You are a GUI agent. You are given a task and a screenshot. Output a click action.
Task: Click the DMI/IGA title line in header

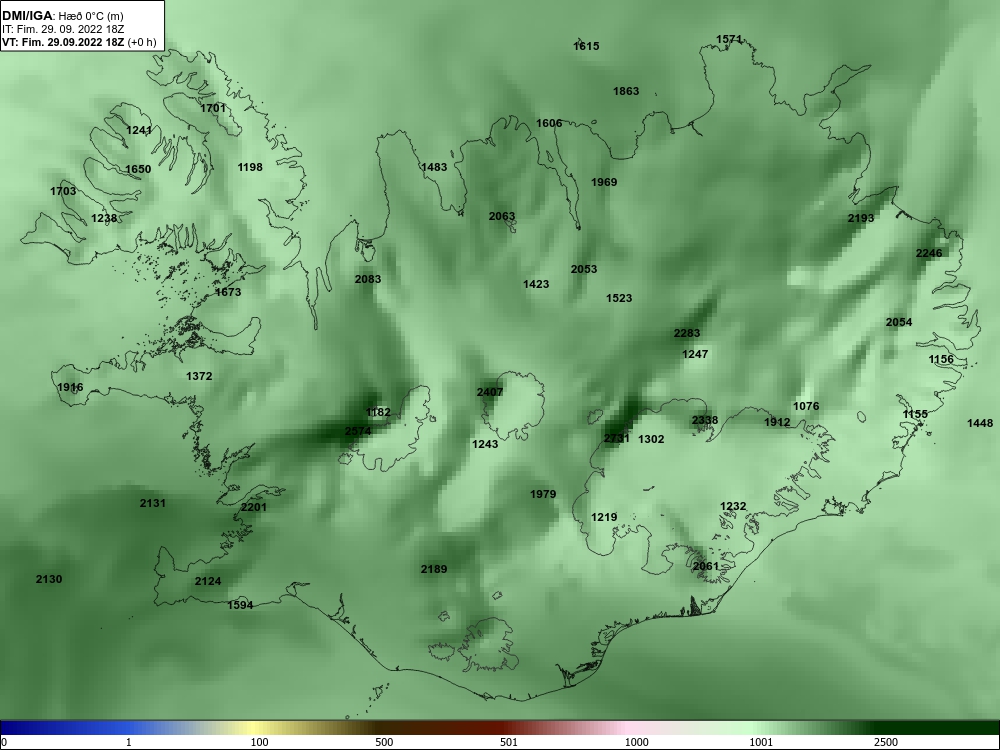tap(63, 15)
